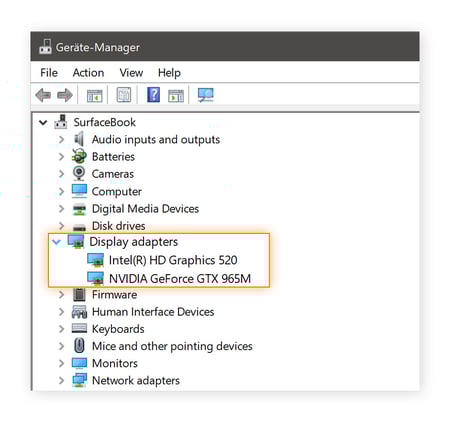Open the View menu
This screenshot has width=450, height=421.
pyautogui.click(x=131, y=73)
